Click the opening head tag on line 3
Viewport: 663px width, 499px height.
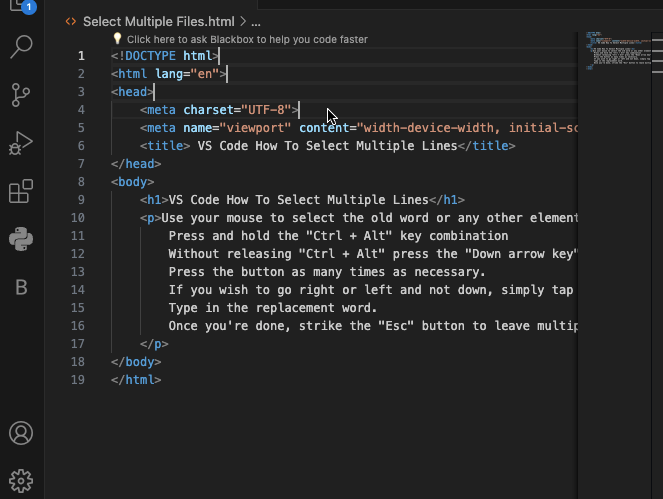[x=132, y=92]
